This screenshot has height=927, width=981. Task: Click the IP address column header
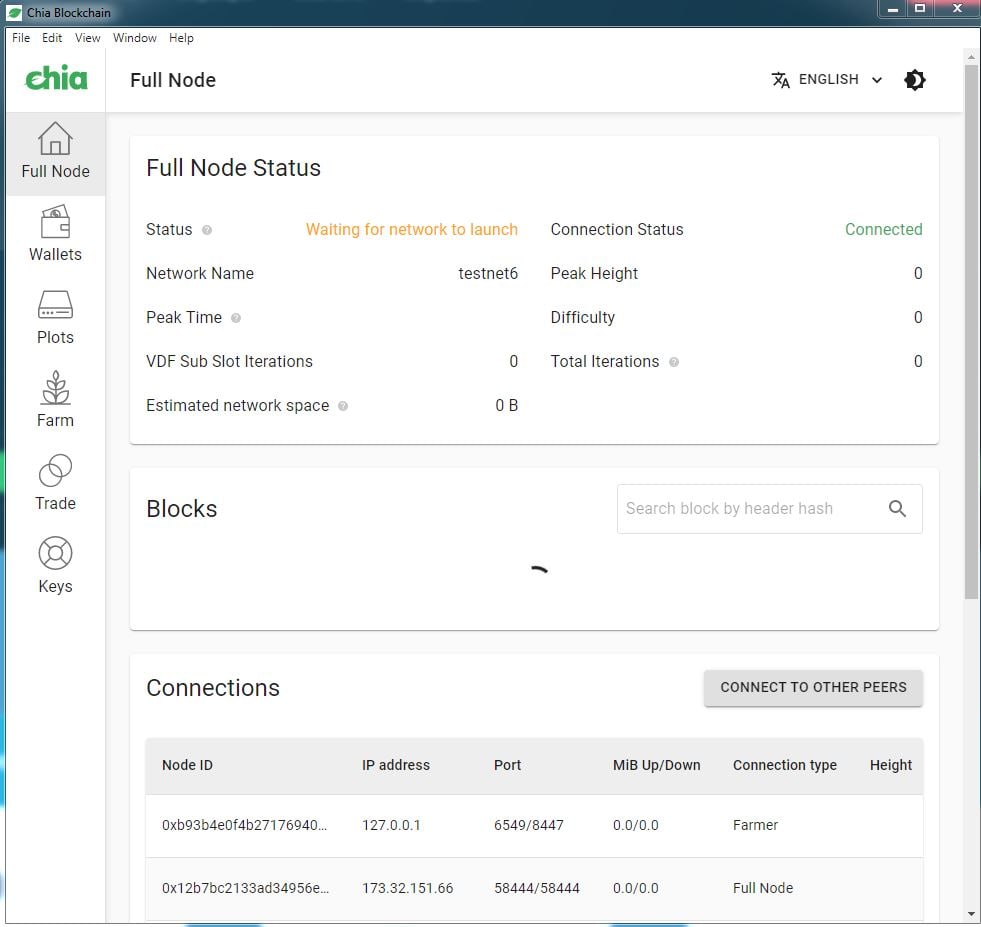(395, 765)
